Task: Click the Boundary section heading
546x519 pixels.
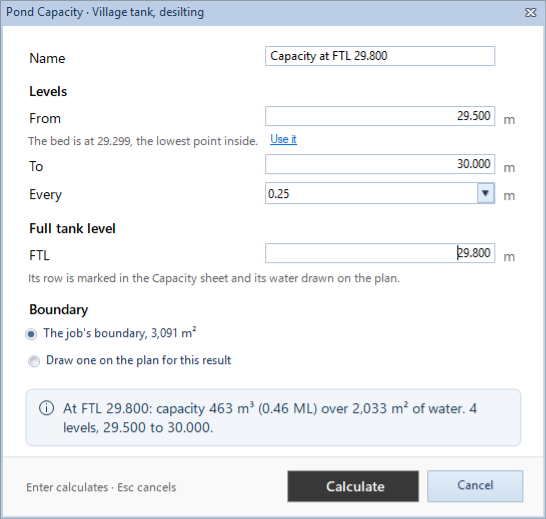Action: pos(58,310)
